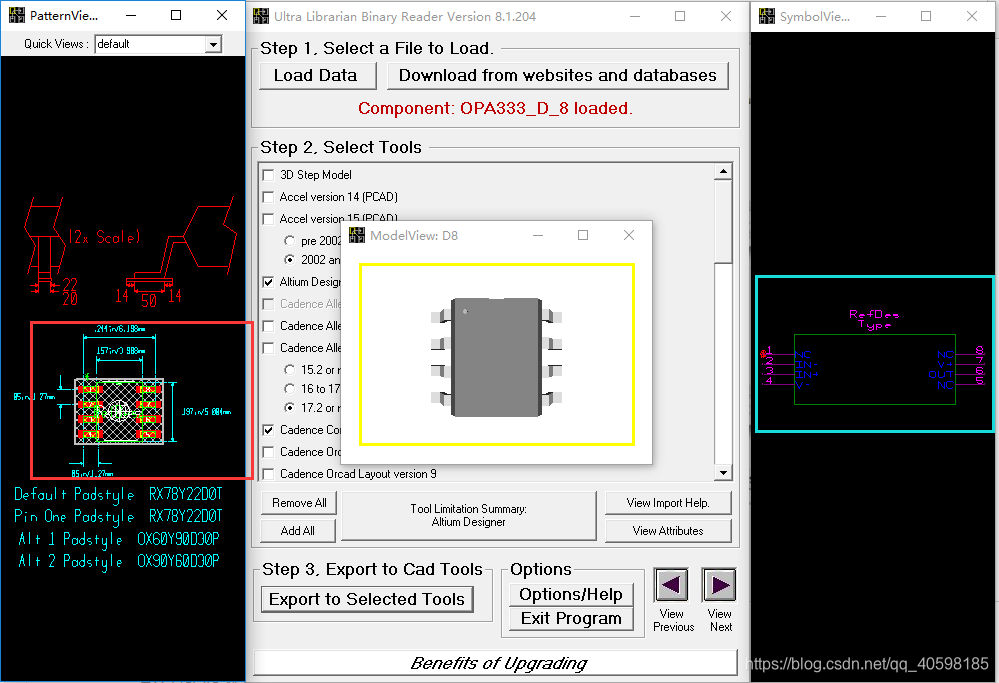
Task: Click the Ultra Librarian window title icon
Action: pos(261,16)
